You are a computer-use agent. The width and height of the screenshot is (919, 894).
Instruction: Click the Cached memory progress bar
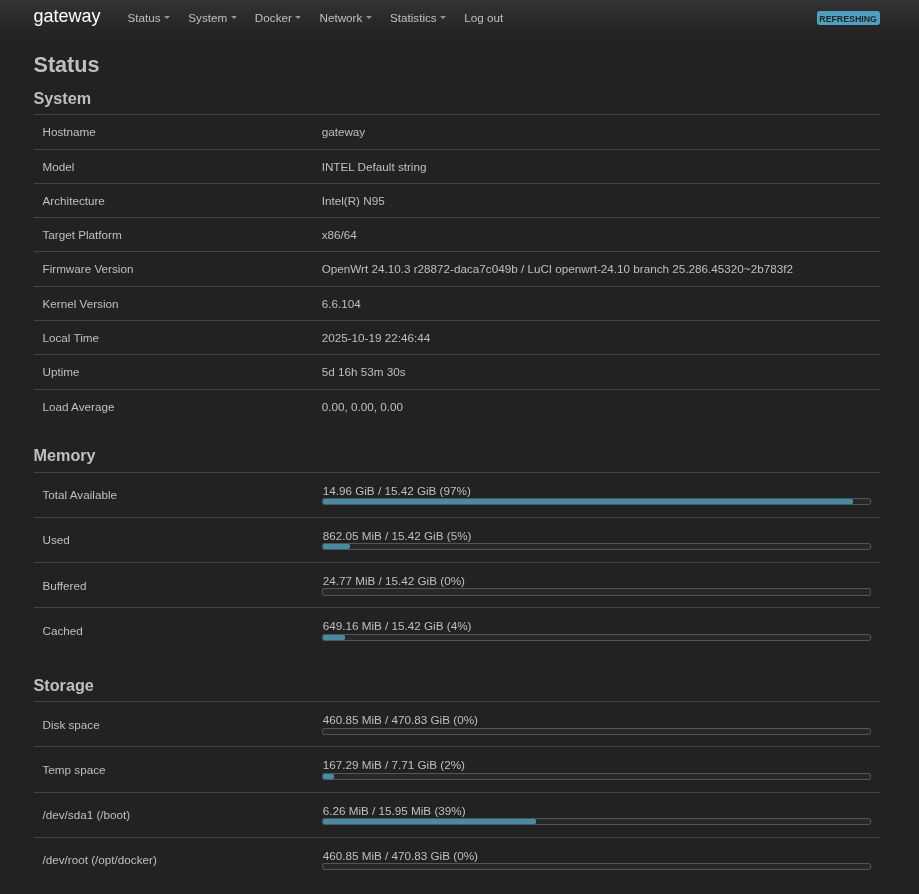tap(596, 638)
